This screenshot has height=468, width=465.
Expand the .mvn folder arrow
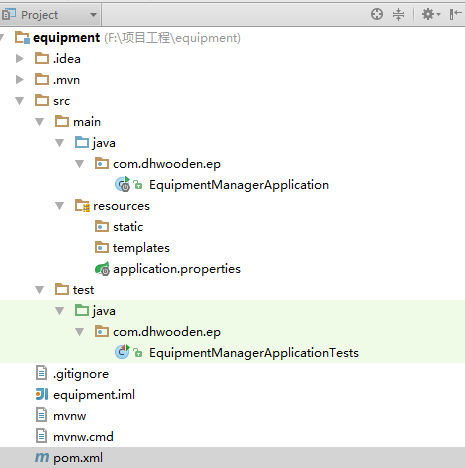20,80
